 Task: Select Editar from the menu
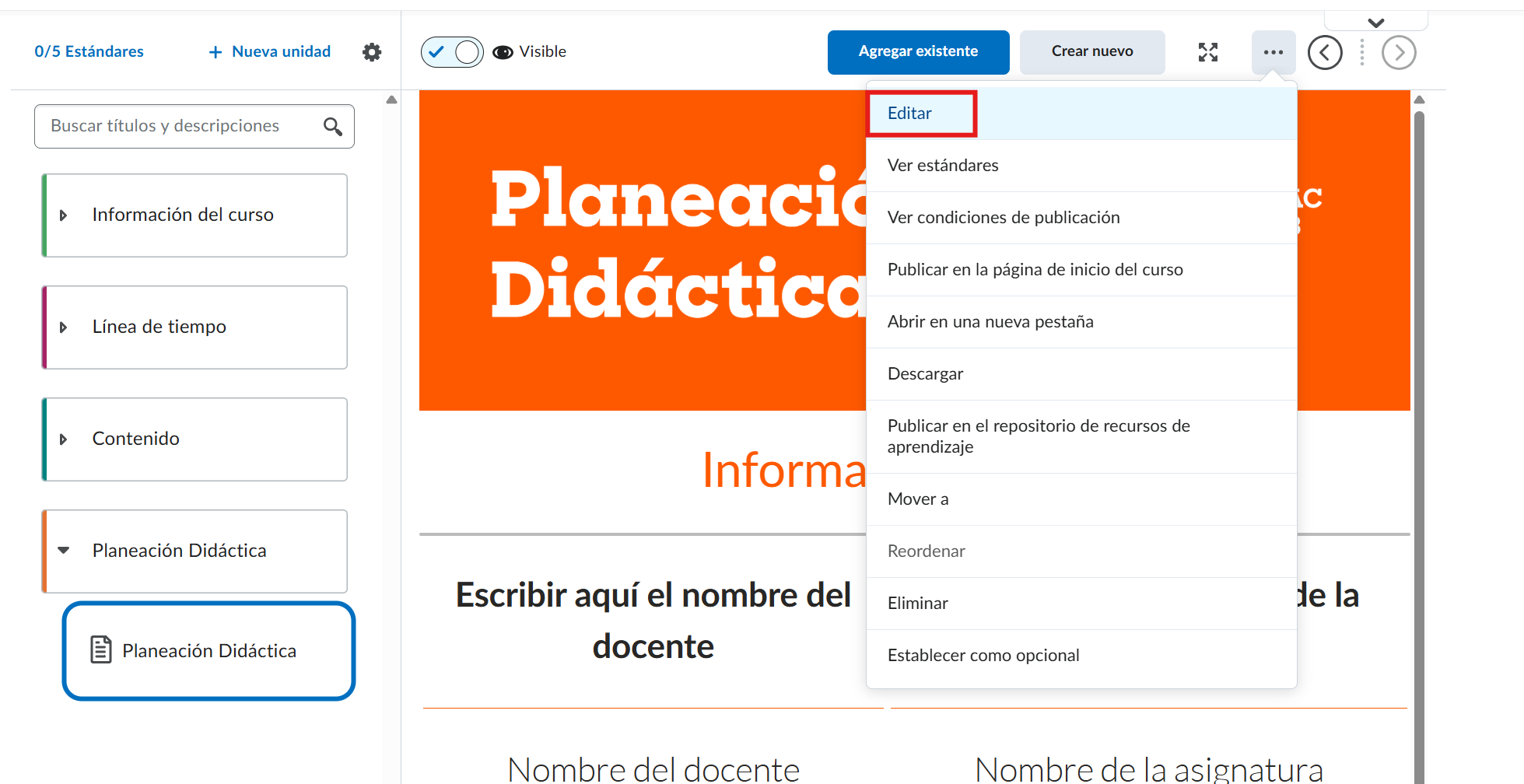tap(909, 114)
